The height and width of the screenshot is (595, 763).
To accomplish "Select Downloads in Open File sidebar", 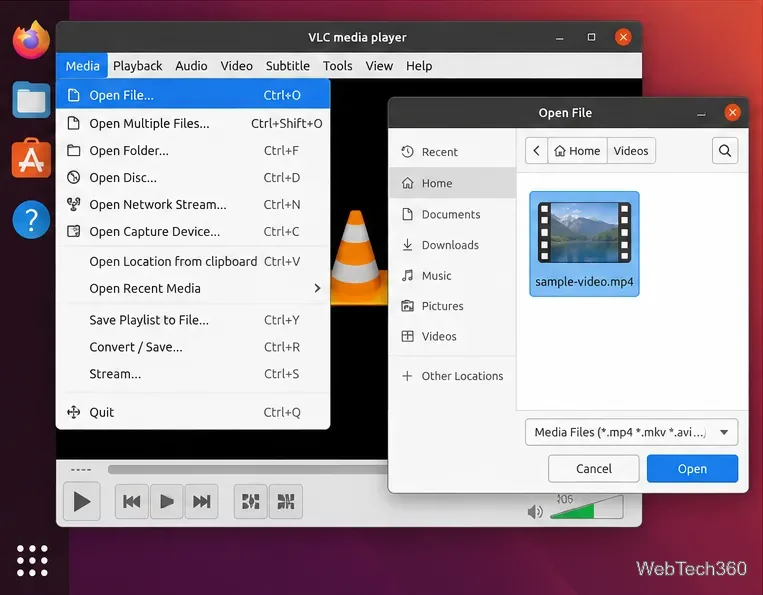I will click(453, 245).
